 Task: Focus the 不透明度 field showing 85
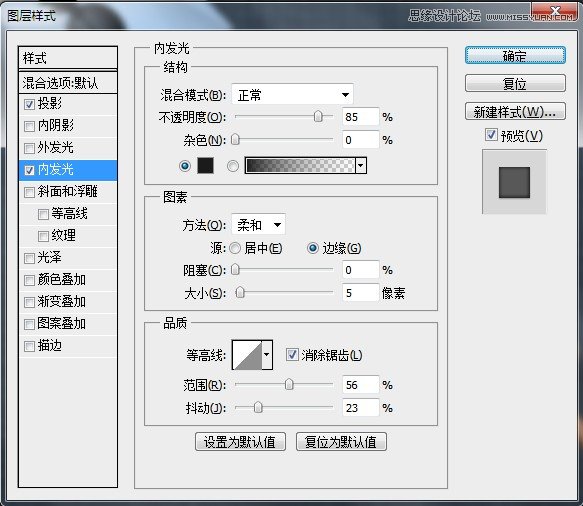tap(360, 117)
